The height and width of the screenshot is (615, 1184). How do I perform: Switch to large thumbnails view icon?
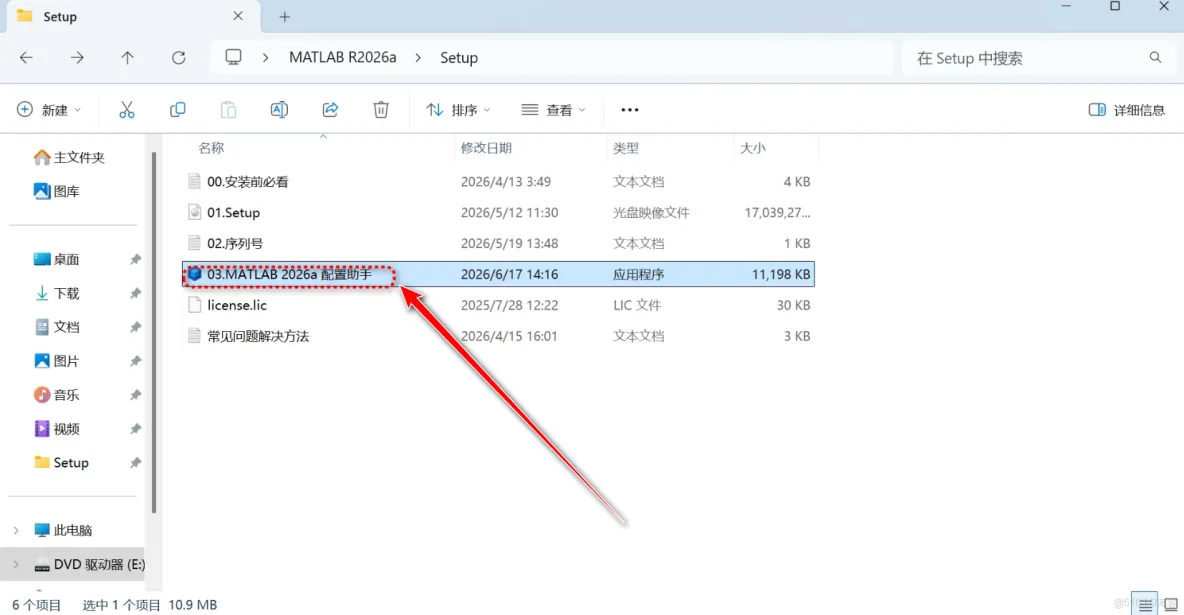tap(1170, 604)
